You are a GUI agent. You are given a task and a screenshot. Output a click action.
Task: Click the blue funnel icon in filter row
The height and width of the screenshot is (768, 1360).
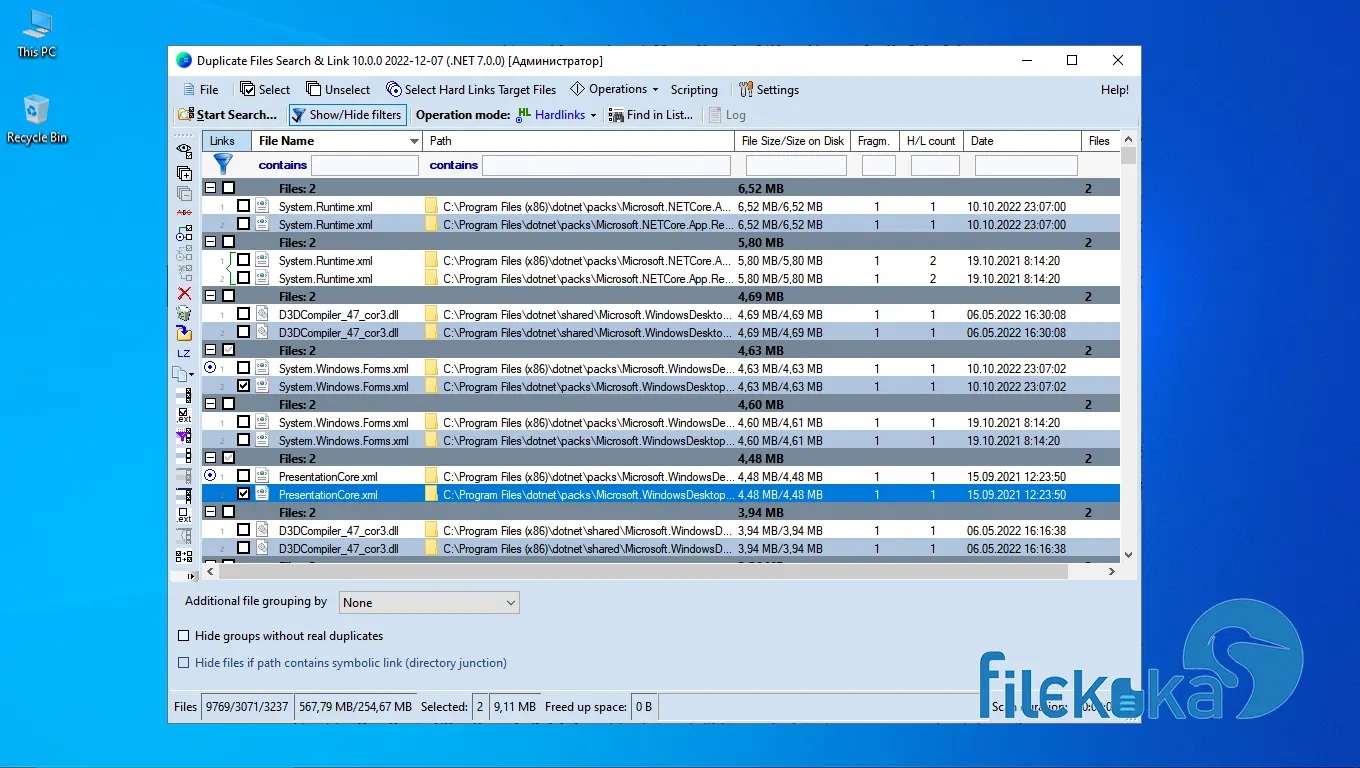pyautogui.click(x=223, y=164)
